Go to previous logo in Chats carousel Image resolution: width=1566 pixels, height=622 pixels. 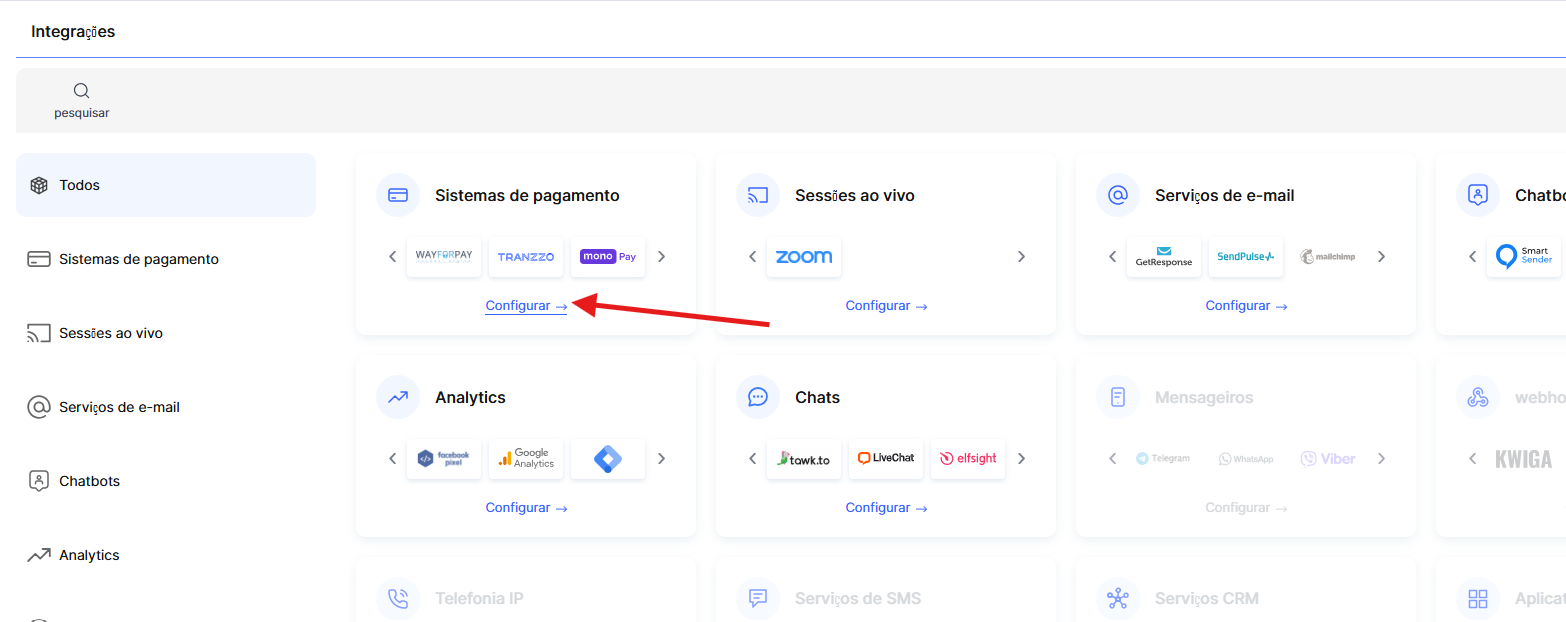pos(753,459)
